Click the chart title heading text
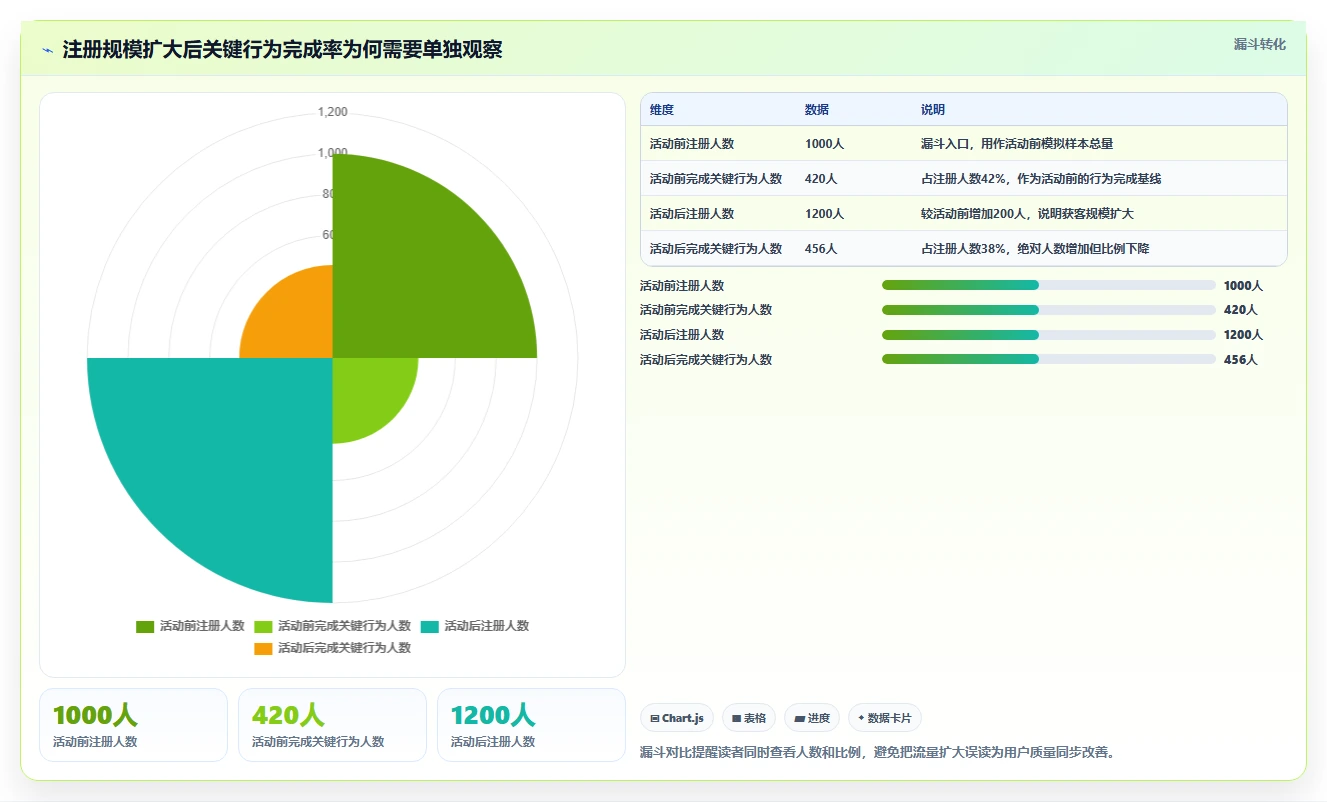Screen dimensions: 1327x802 [283, 50]
